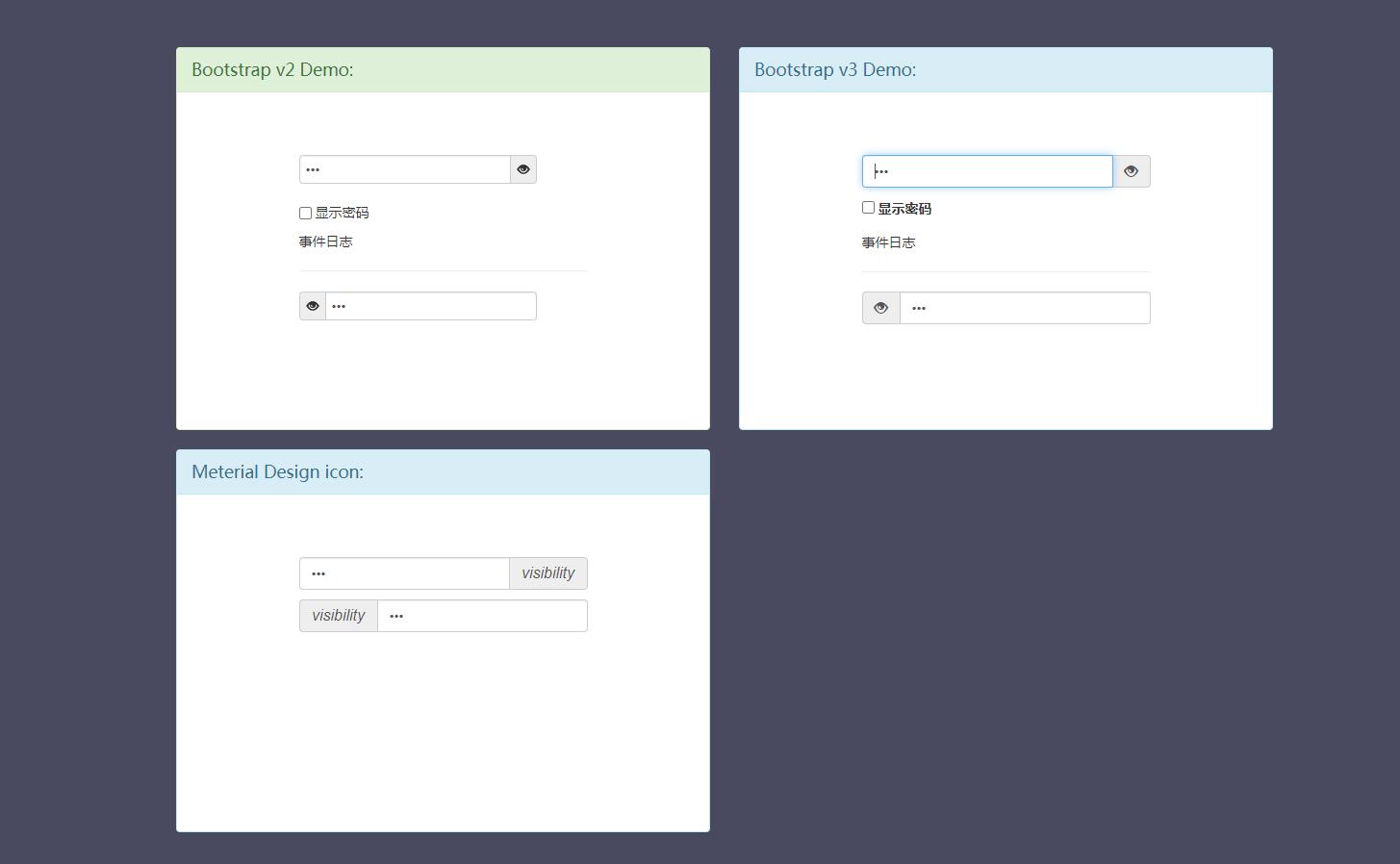
Task: Click 事件日志 text in Bootstrap v2 demo
Action: tap(326, 241)
